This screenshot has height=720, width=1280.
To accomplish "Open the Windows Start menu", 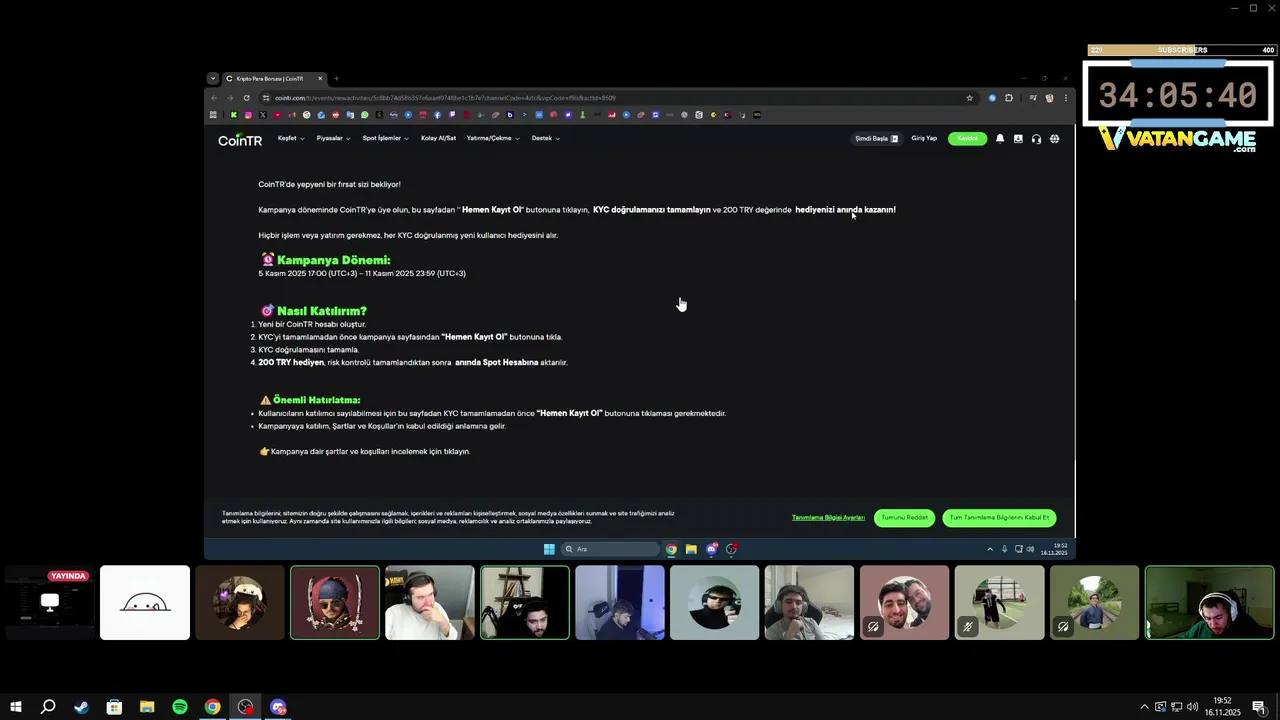I will (x=15, y=707).
